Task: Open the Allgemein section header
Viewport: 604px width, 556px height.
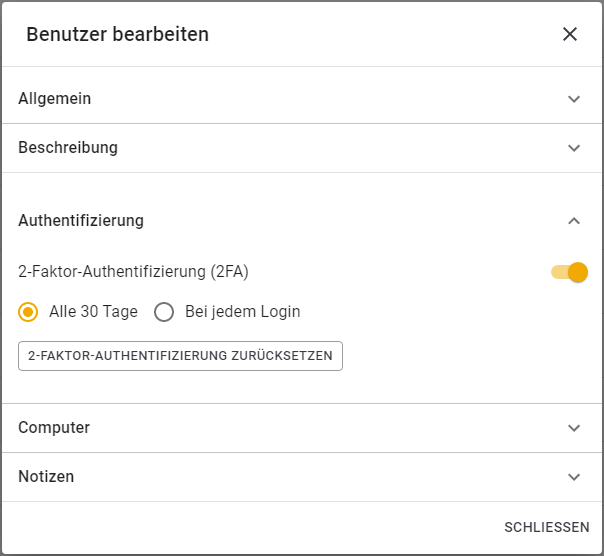Action: (55, 99)
